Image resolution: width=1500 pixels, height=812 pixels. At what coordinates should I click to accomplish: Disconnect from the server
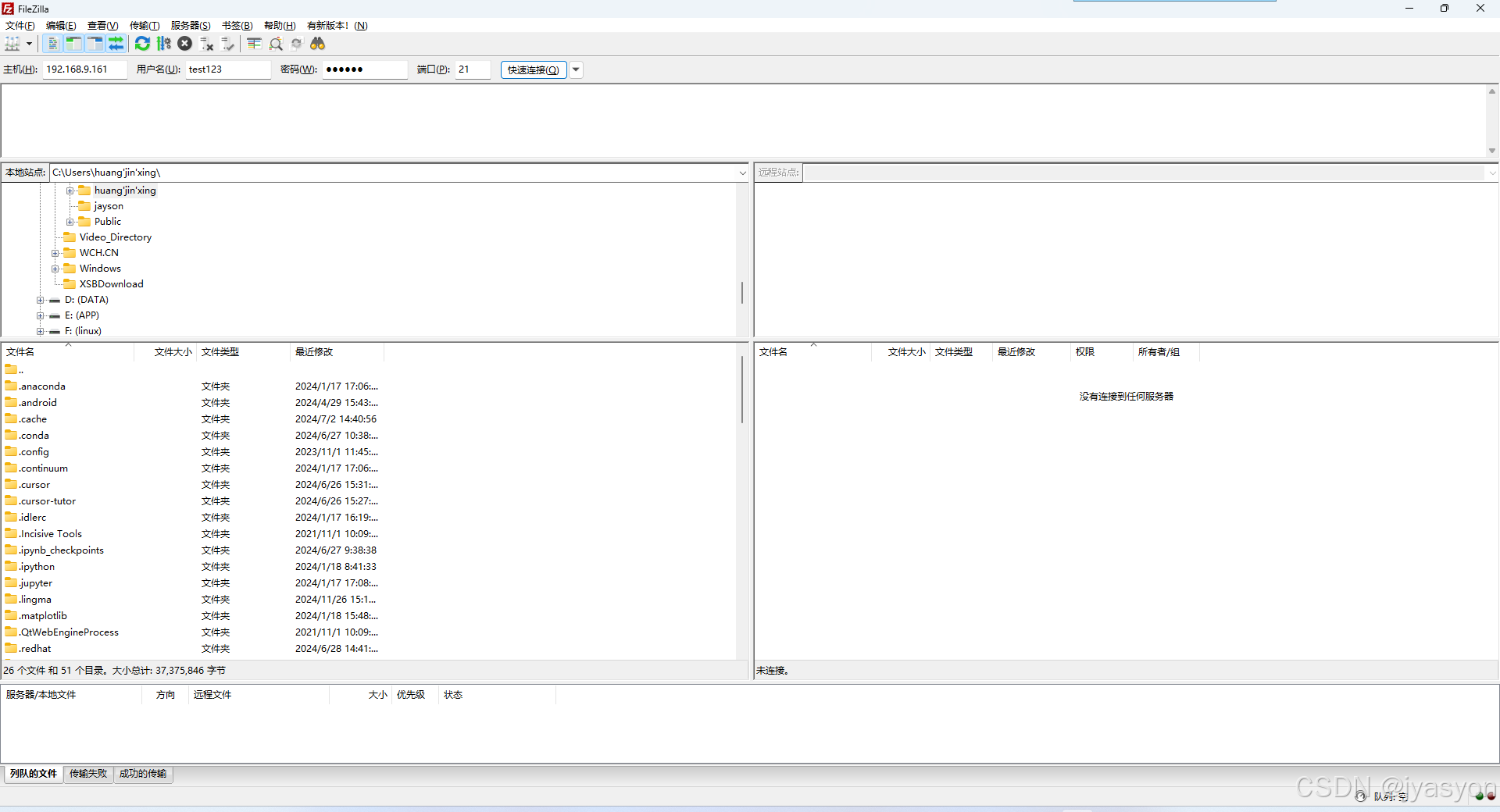(x=206, y=44)
